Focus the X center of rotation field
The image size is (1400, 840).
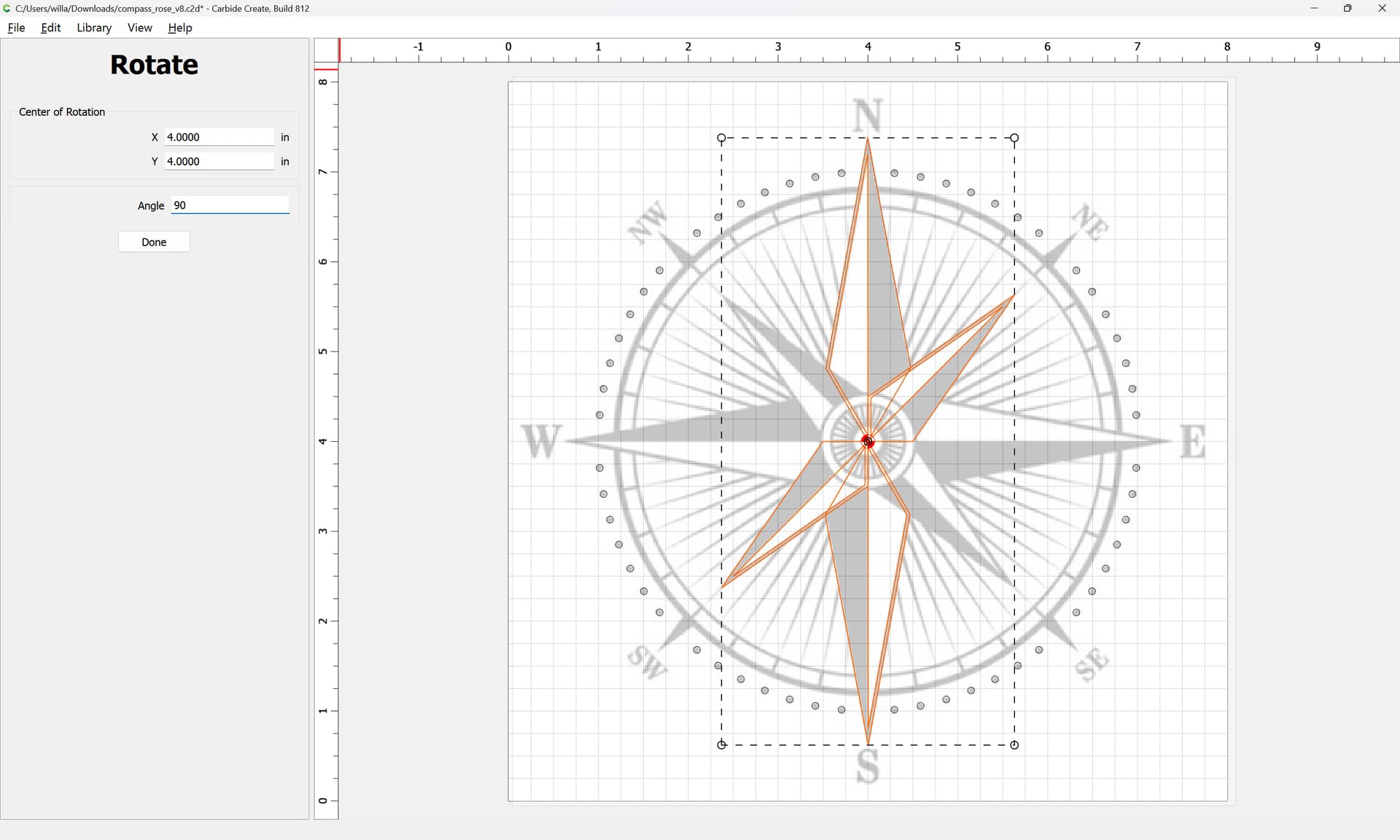pyautogui.click(x=219, y=137)
